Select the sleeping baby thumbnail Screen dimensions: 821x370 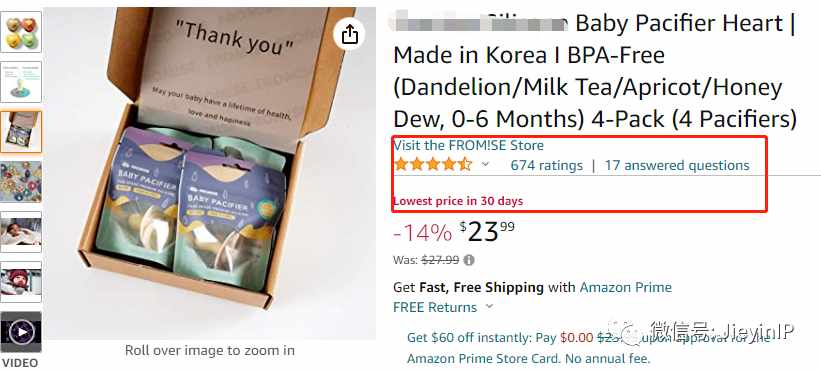pyautogui.click(x=21, y=232)
